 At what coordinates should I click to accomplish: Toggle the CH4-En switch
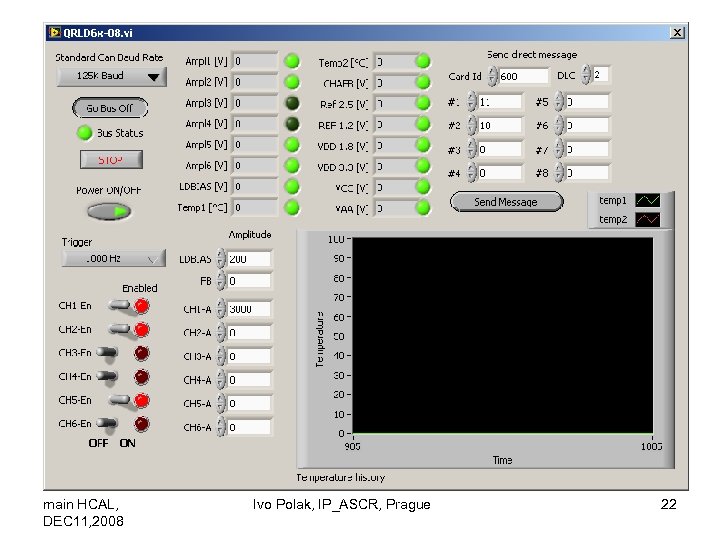point(107,377)
